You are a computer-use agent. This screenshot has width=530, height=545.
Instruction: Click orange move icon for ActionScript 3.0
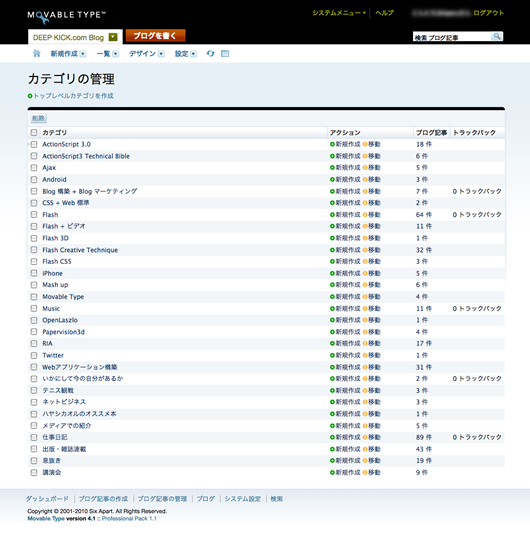pos(365,144)
